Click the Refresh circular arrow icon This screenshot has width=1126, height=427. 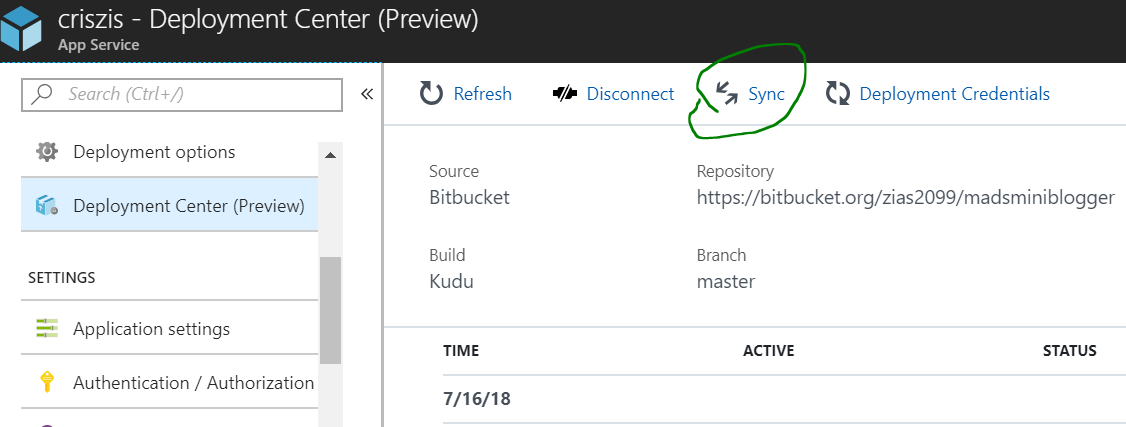coord(431,94)
